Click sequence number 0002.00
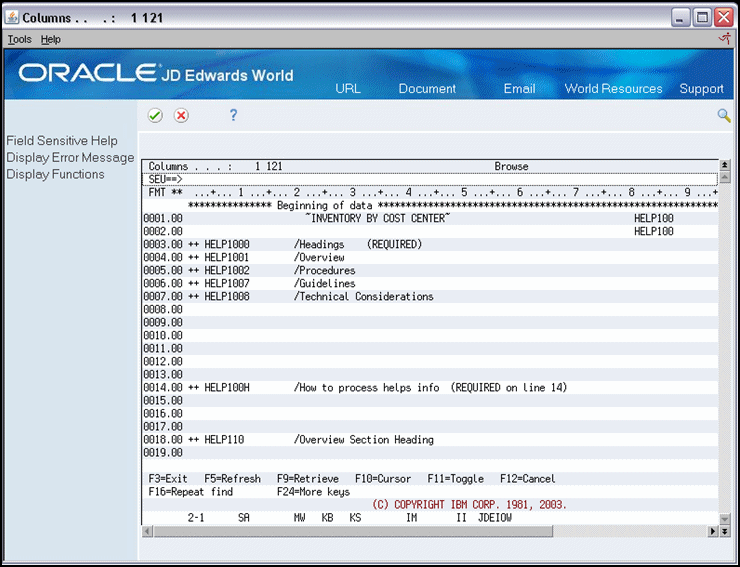The image size is (740, 567). pos(163,231)
